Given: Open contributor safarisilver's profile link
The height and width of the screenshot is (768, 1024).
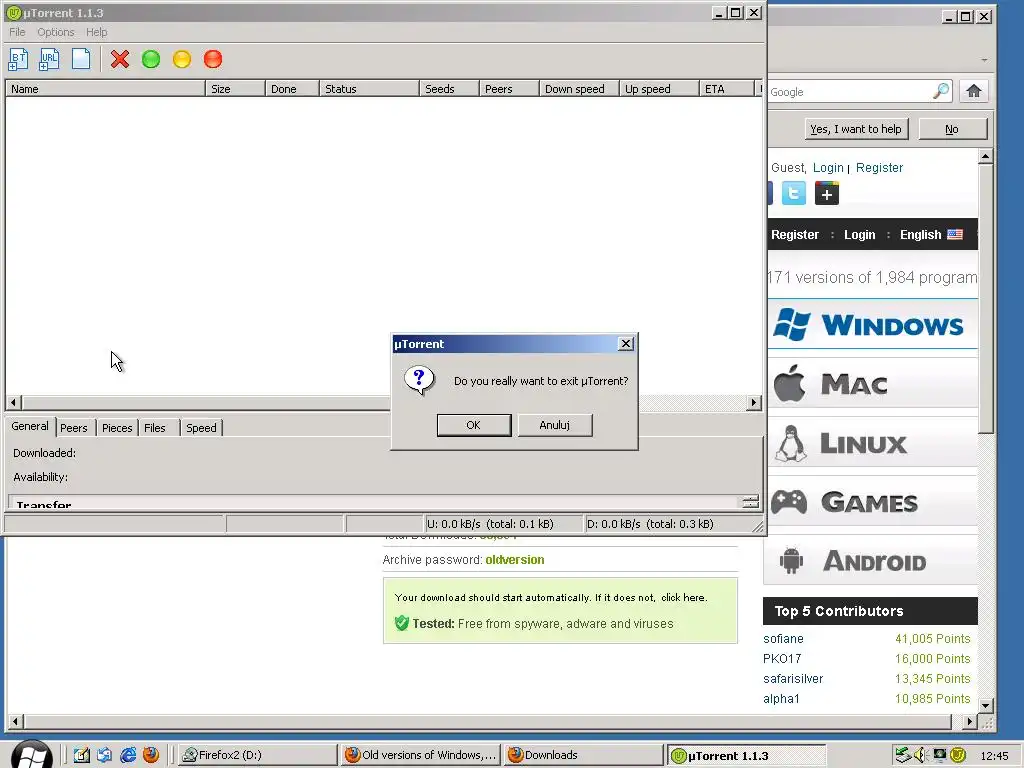Looking at the screenshot, I should tap(793, 679).
